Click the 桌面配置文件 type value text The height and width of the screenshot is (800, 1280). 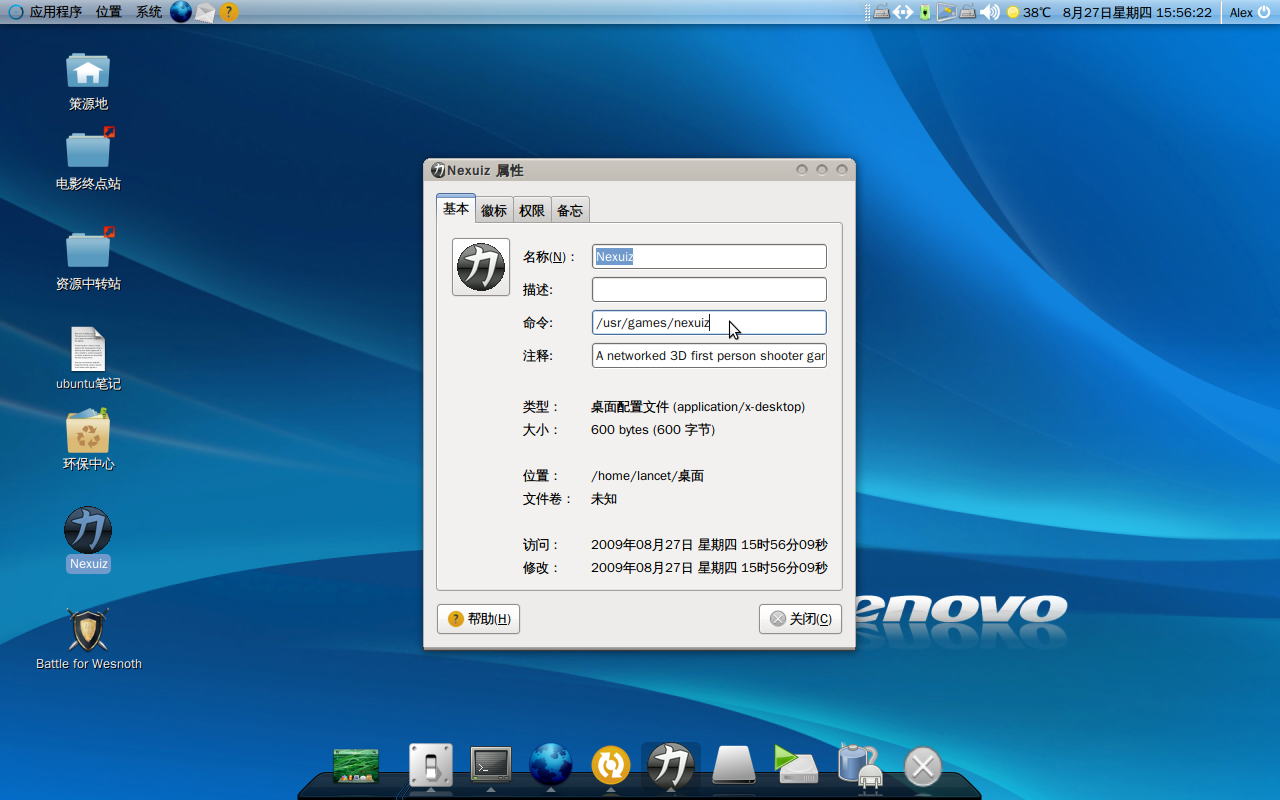(x=698, y=407)
